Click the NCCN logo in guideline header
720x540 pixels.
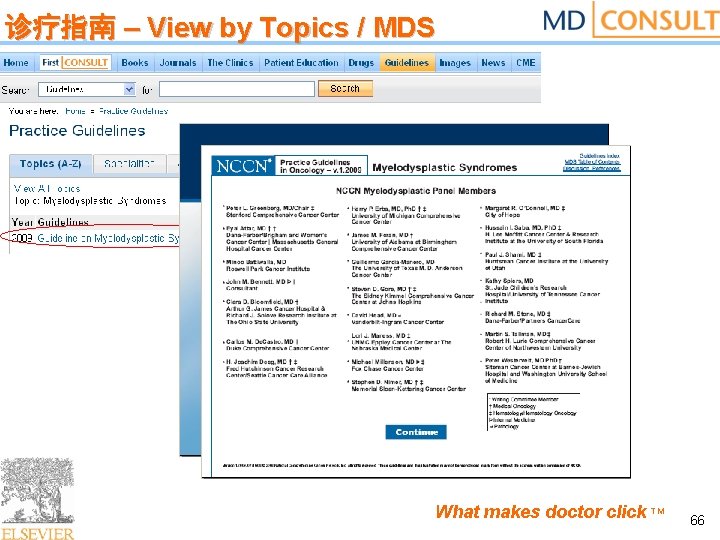[x=244, y=166]
